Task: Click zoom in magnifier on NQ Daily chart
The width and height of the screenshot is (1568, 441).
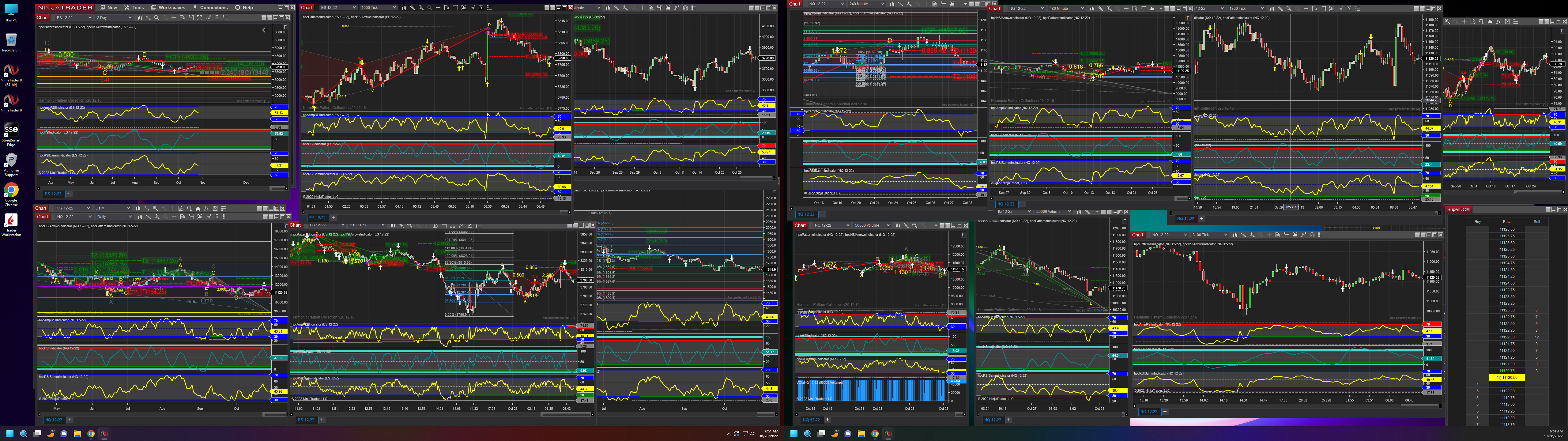Action: pos(157,217)
